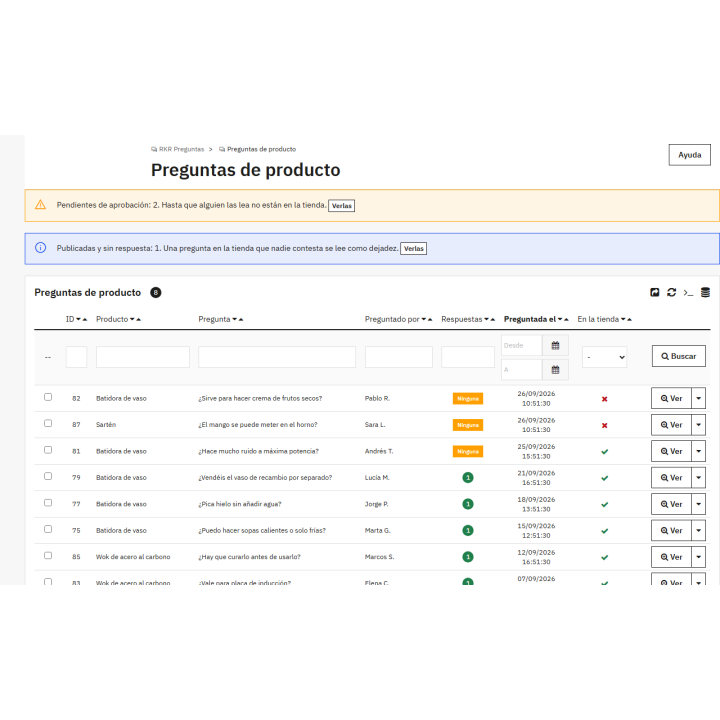Select checkbox for question 75
Image resolution: width=720 pixels, height=720 pixels.
(x=48, y=529)
